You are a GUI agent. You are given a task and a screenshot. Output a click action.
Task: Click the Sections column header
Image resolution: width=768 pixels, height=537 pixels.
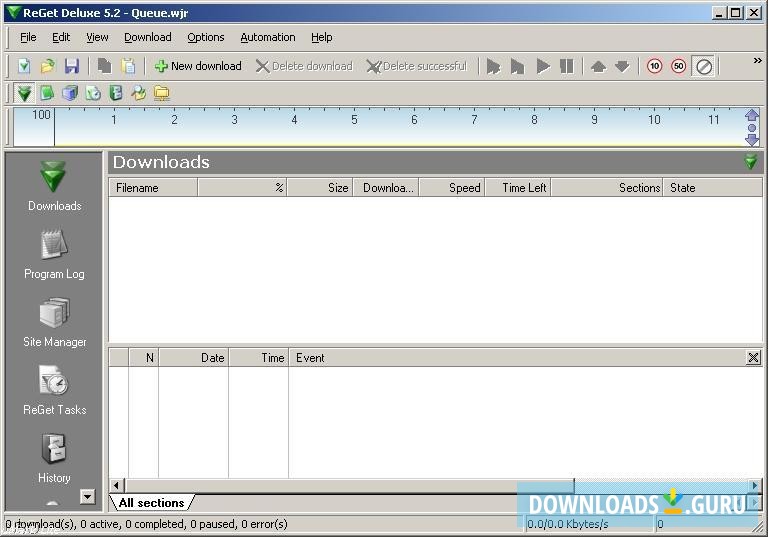click(607, 188)
